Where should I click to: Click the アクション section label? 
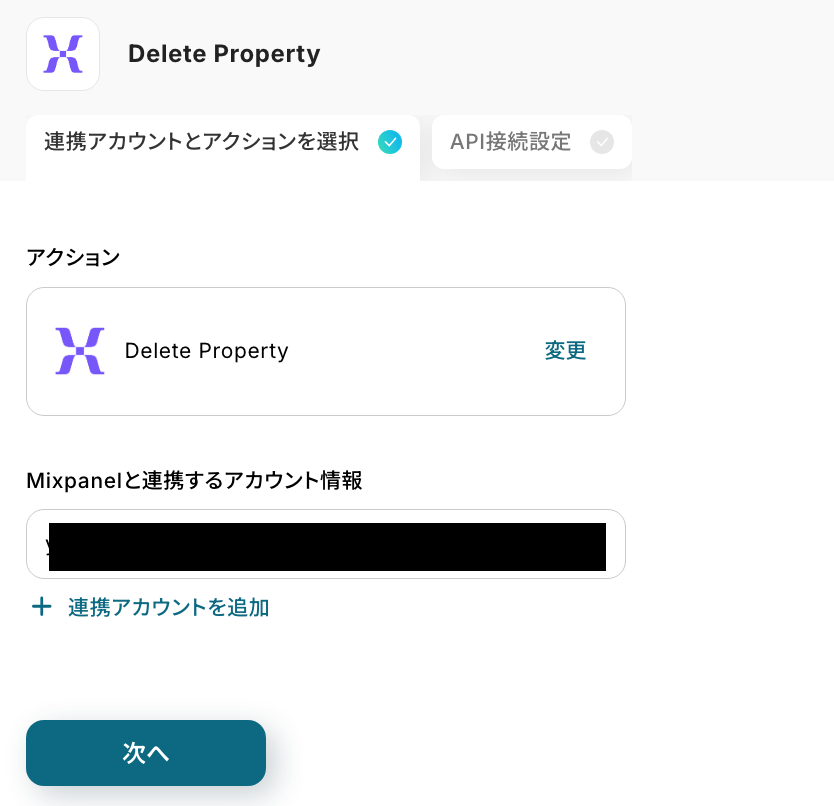[73, 257]
